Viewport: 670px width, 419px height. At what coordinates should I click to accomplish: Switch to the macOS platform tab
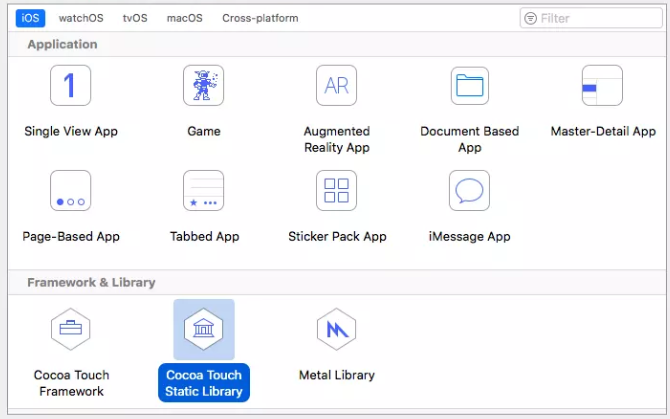[185, 18]
